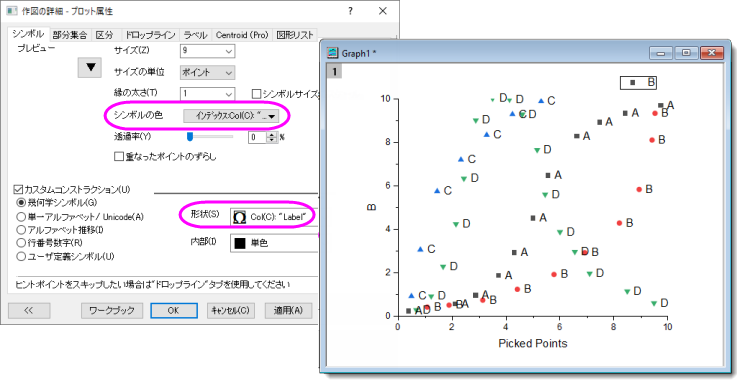Click the Graph1 * window title
The image size is (737, 380).
[x=359, y=53]
